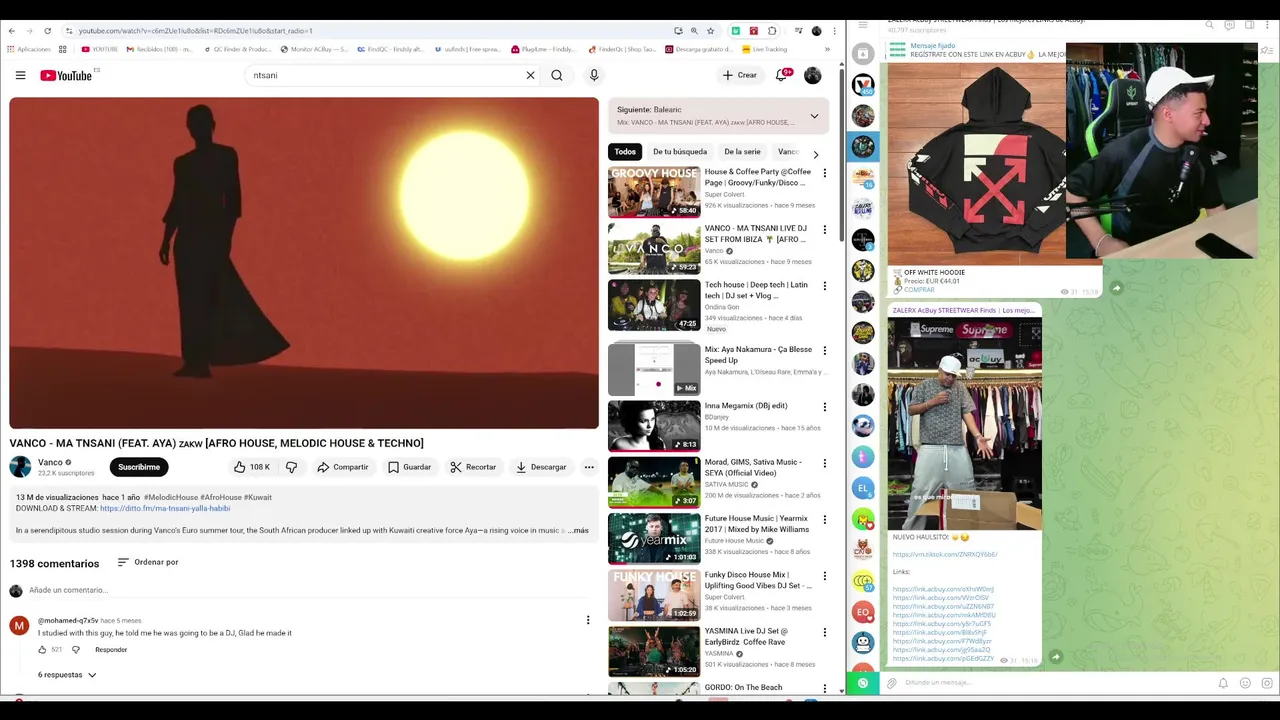Open the Morad, GIMS SEYA video thumbnail
This screenshot has width=1280, height=720.
click(654, 482)
